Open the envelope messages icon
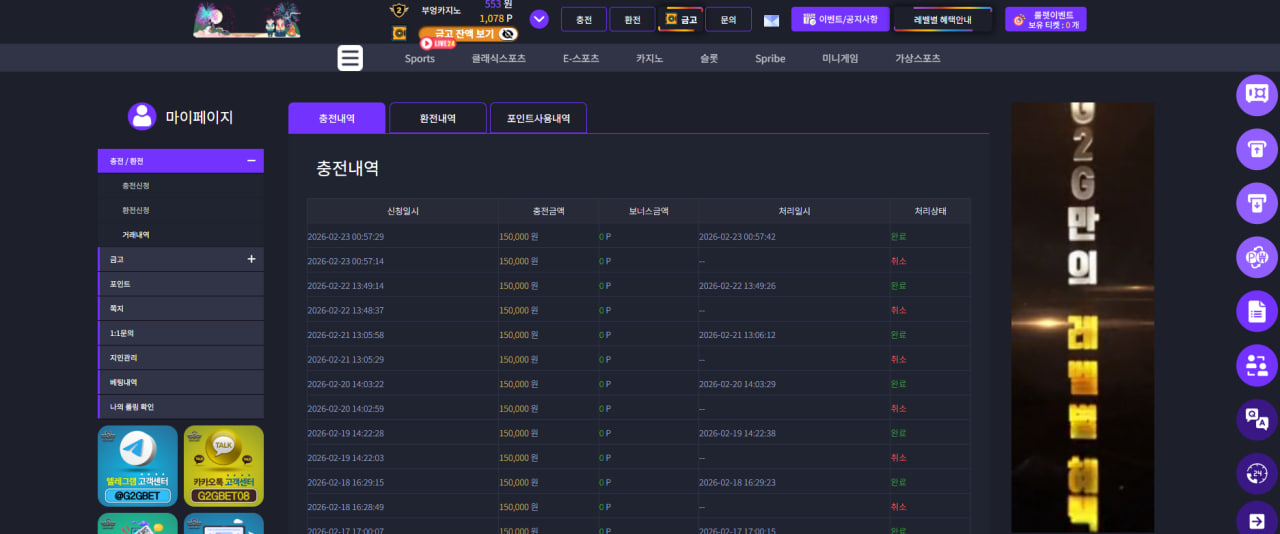The height and width of the screenshot is (534, 1280). point(771,20)
